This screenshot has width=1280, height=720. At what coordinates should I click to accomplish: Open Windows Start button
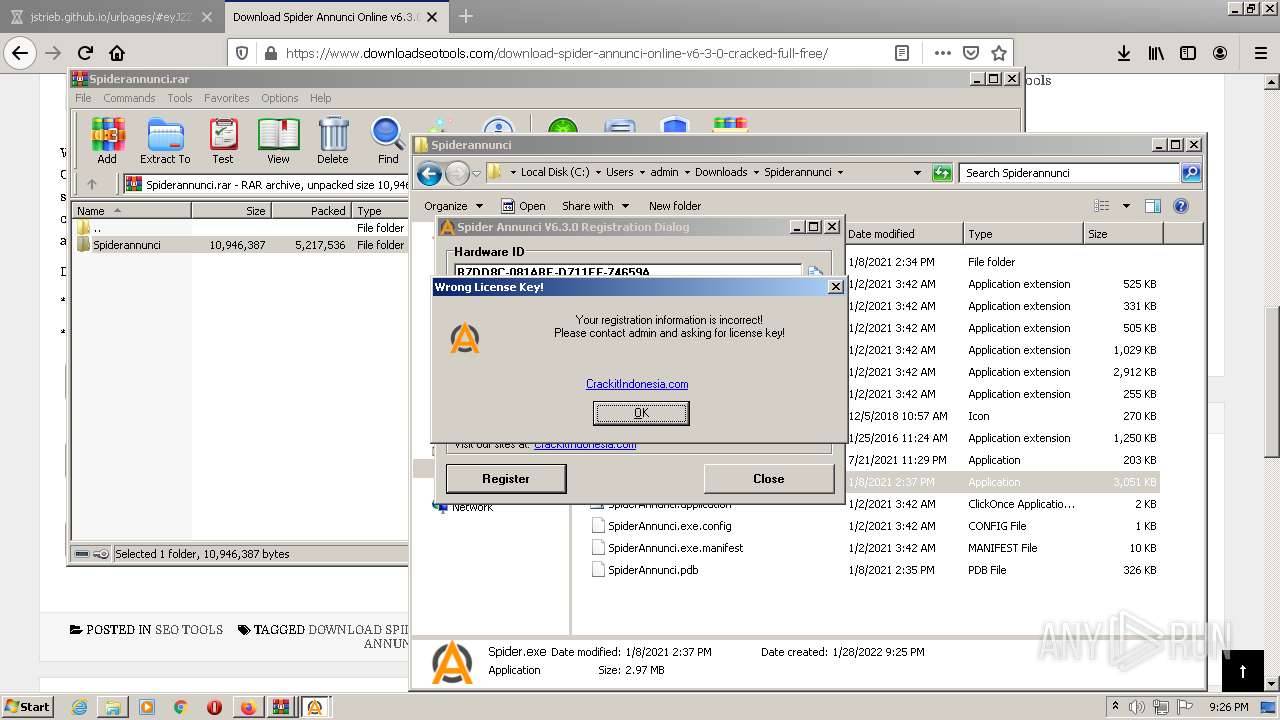27,706
